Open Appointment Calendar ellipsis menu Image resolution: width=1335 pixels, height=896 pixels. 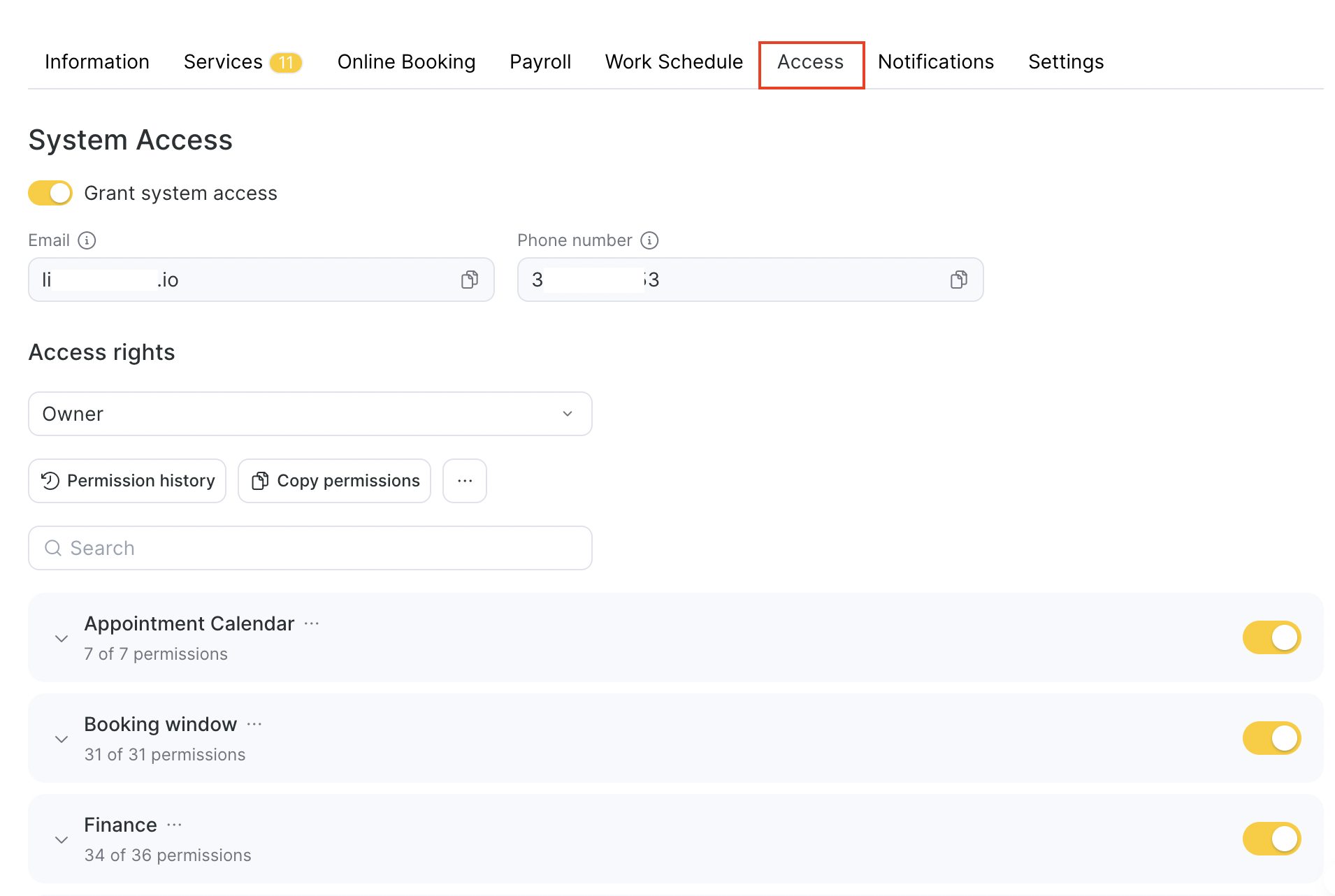pos(312,623)
